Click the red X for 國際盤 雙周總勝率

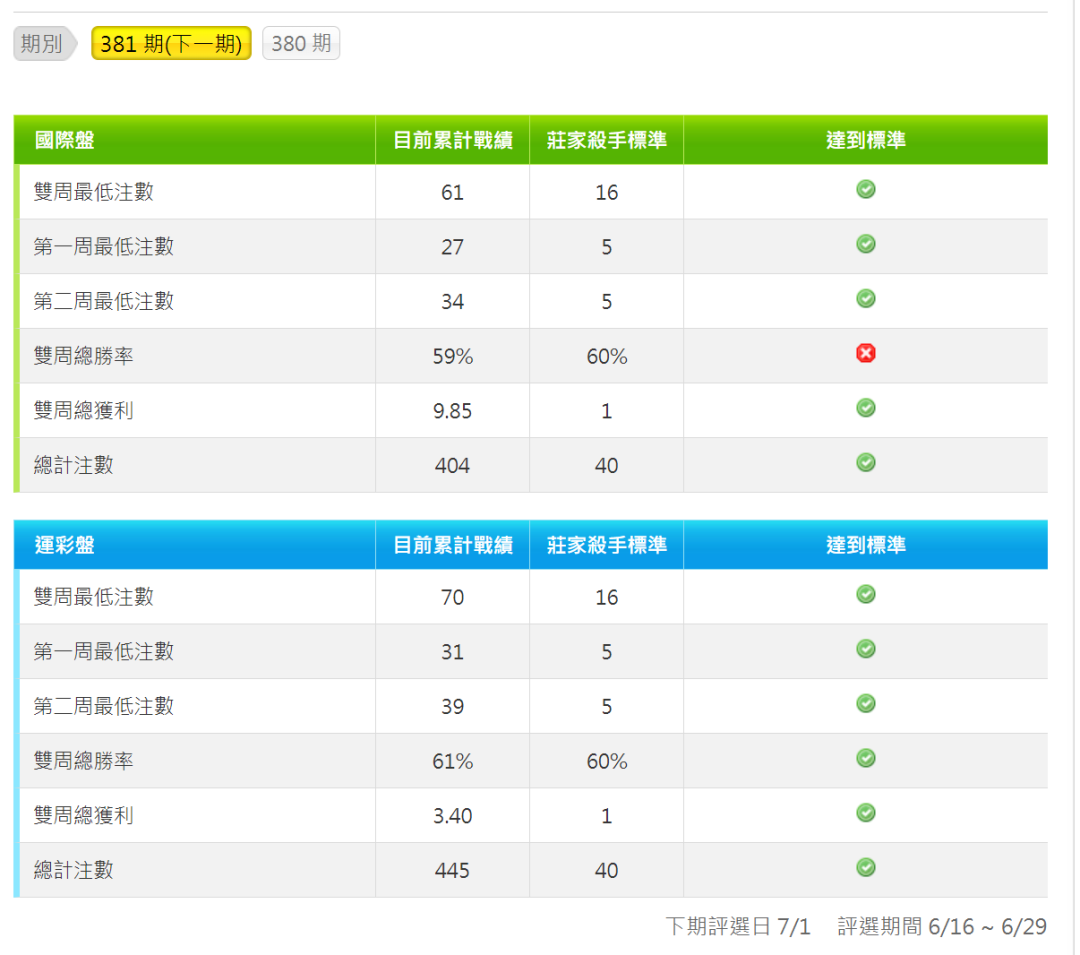[x=866, y=353]
